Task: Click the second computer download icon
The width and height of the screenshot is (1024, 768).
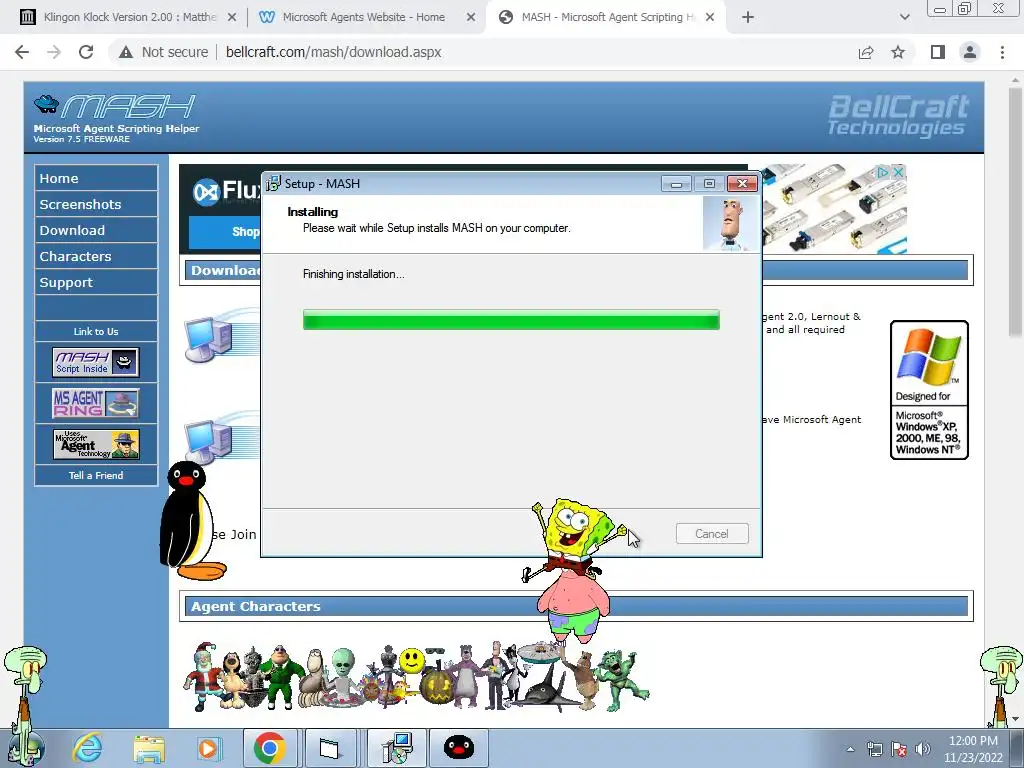Action: 209,441
